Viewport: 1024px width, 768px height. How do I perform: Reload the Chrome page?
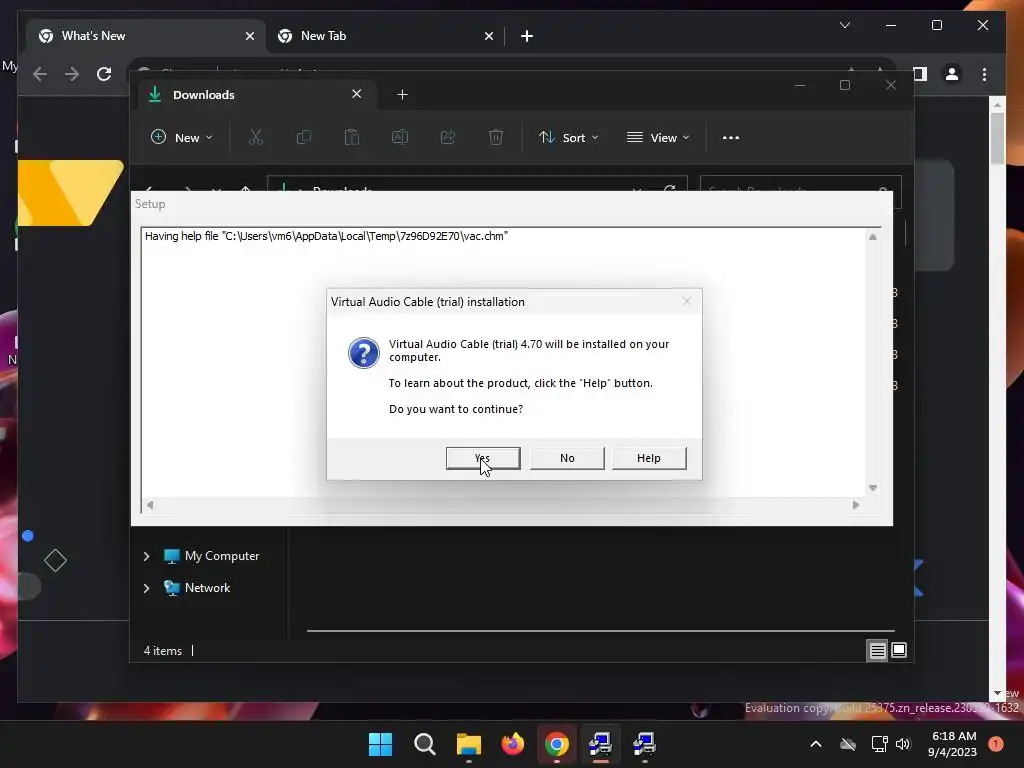click(104, 74)
